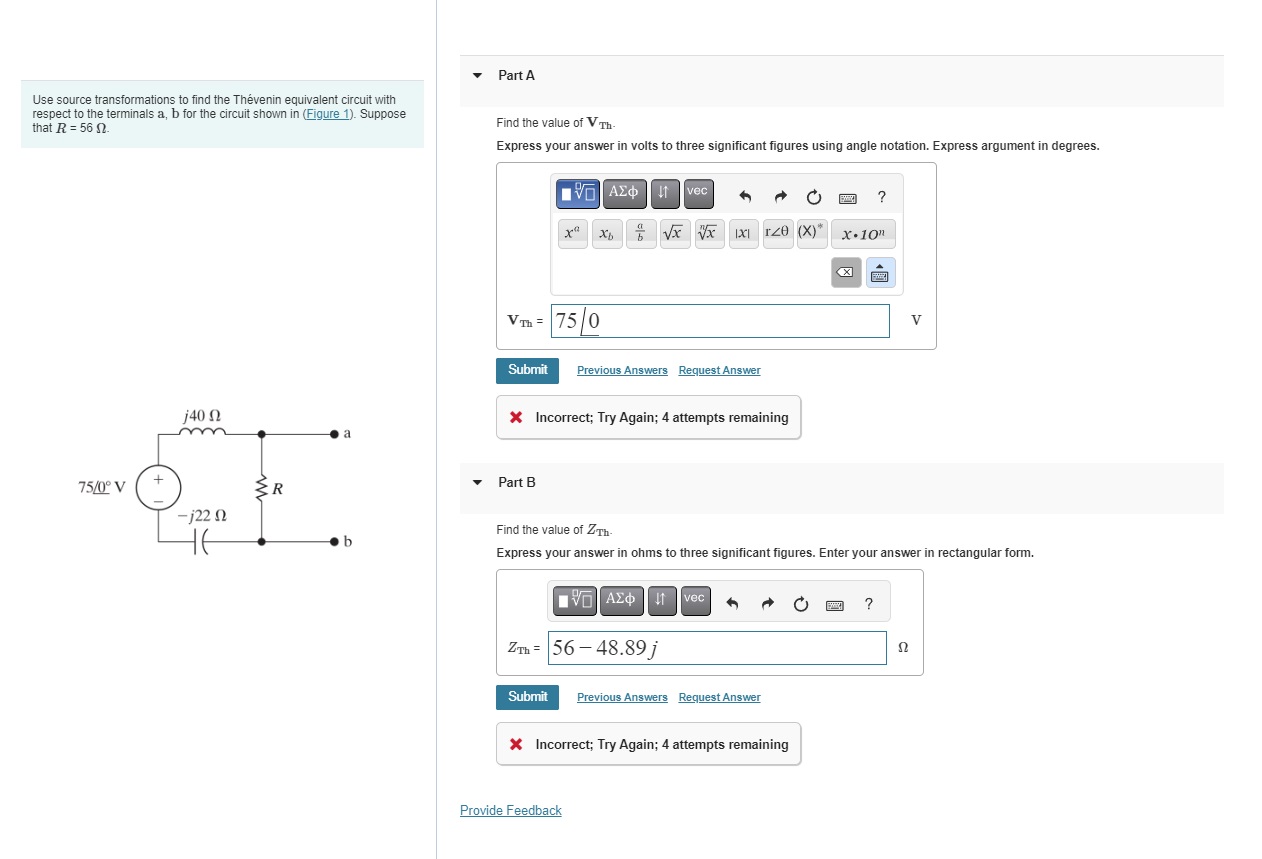Image resolution: width=1262 pixels, height=859 pixels.
Task: Select the r∠θ angle notation icon
Action: (x=778, y=233)
